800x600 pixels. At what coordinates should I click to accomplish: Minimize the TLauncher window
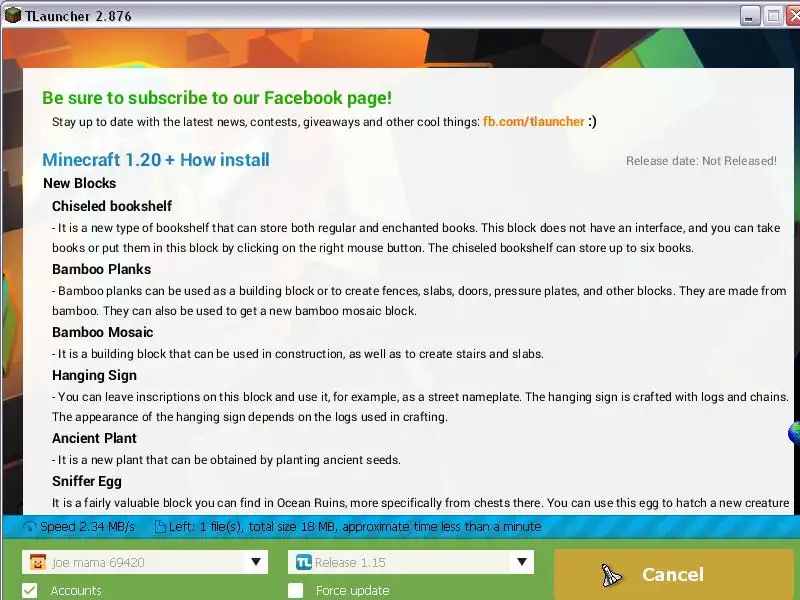point(750,16)
